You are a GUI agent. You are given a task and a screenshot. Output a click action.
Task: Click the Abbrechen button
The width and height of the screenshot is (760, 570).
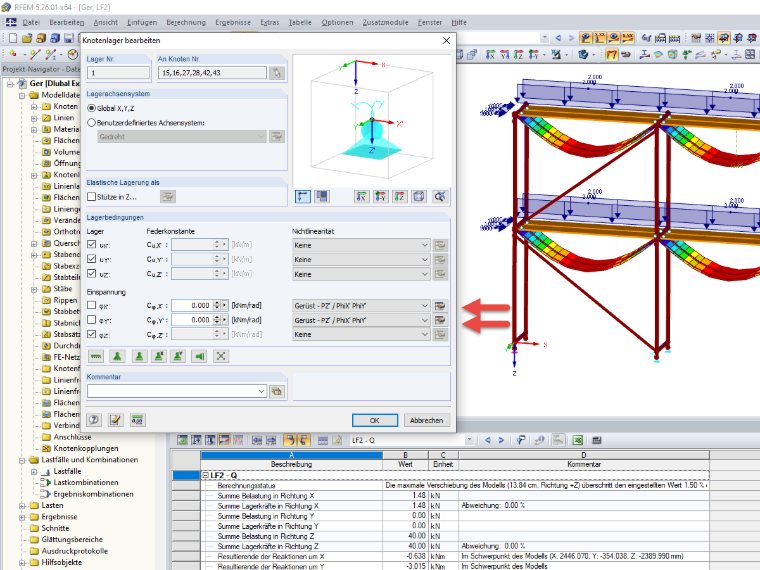[427, 420]
